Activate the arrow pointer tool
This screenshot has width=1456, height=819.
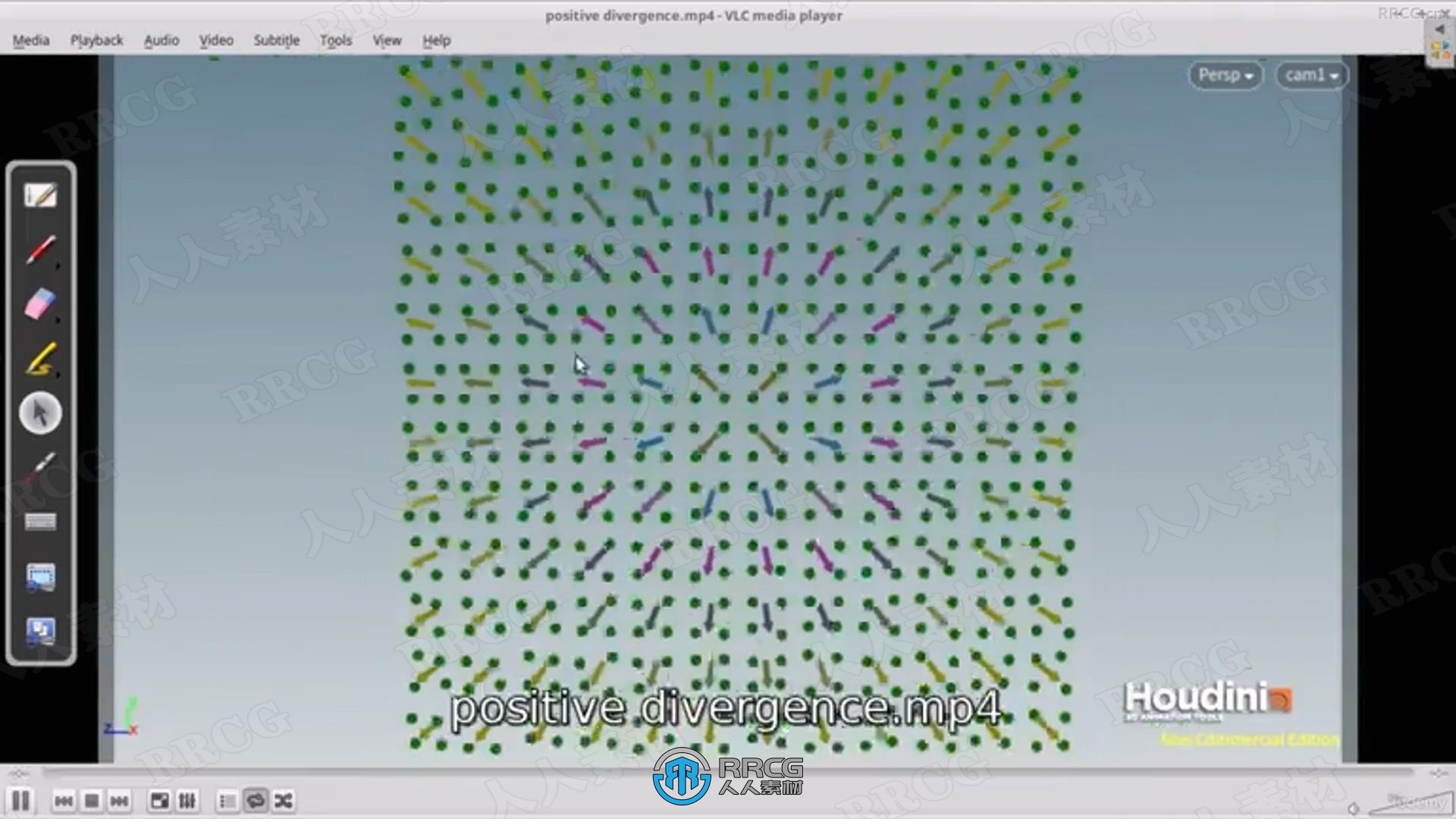(x=40, y=413)
